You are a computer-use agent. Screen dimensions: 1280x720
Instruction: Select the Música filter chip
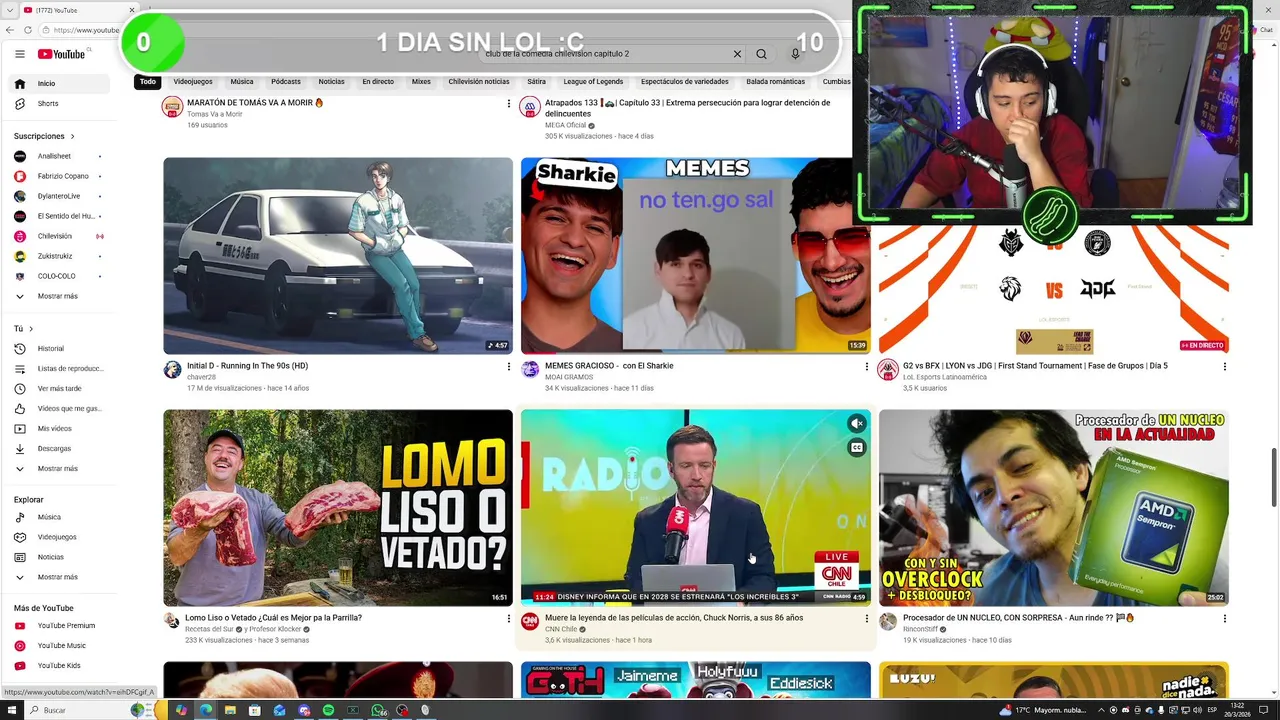(242, 82)
